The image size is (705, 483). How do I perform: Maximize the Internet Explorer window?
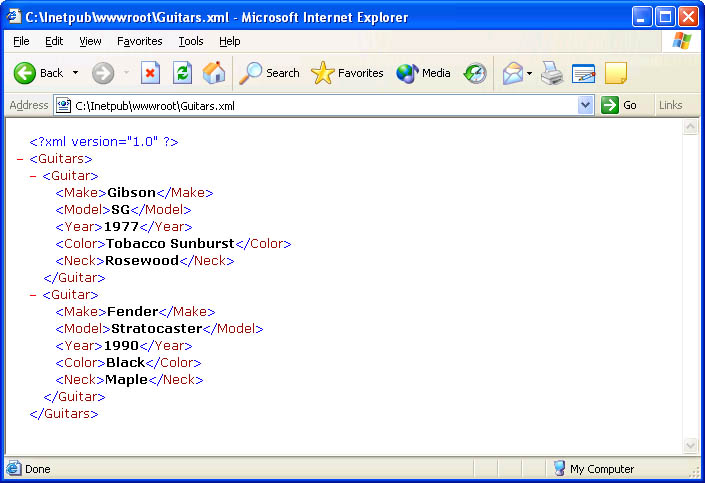(x=665, y=17)
